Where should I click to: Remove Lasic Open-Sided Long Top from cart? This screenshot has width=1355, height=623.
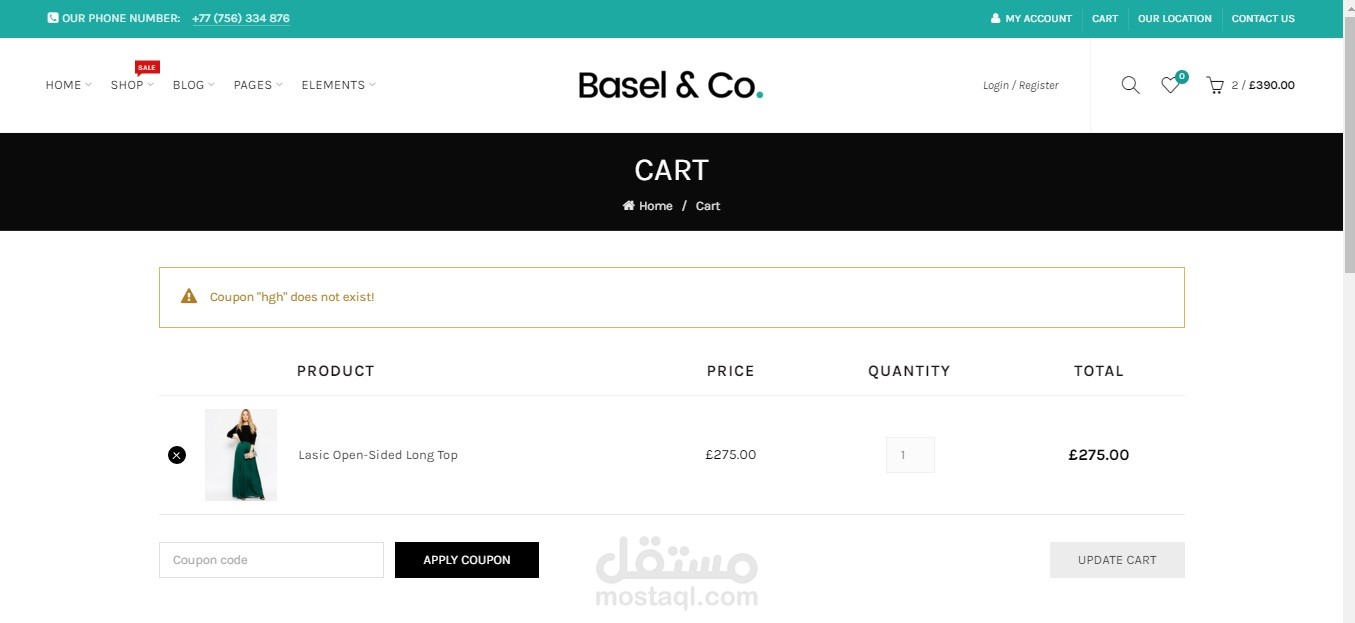pos(177,455)
